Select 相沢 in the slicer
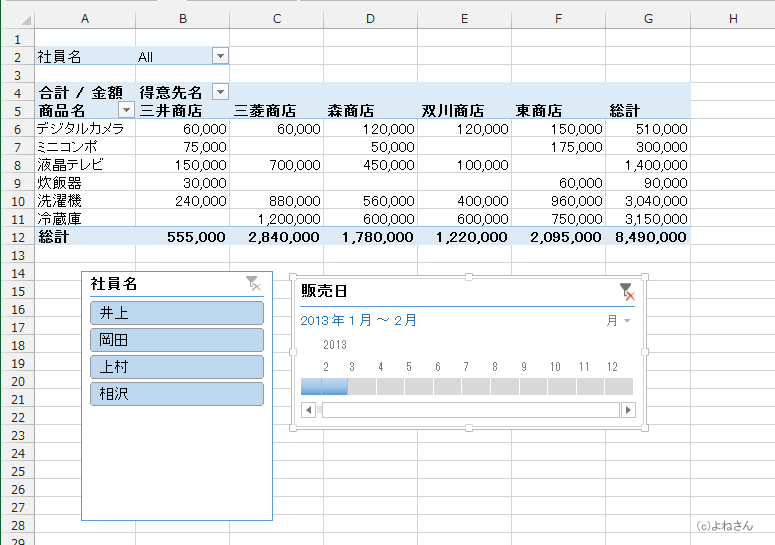This screenshot has height=545, width=775. pos(177,394)
